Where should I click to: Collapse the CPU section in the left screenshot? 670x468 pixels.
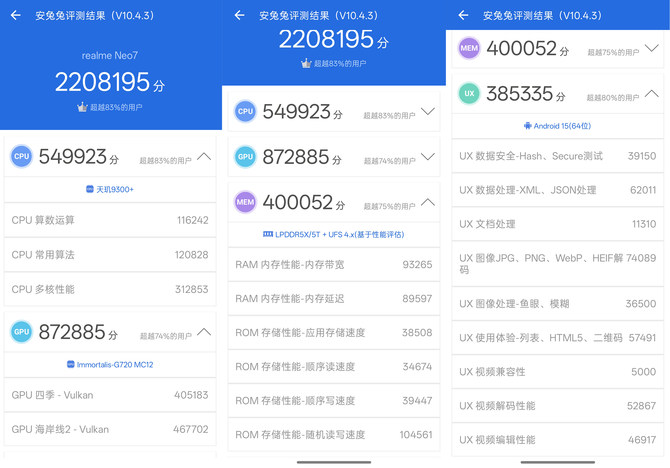click(204, 156)
